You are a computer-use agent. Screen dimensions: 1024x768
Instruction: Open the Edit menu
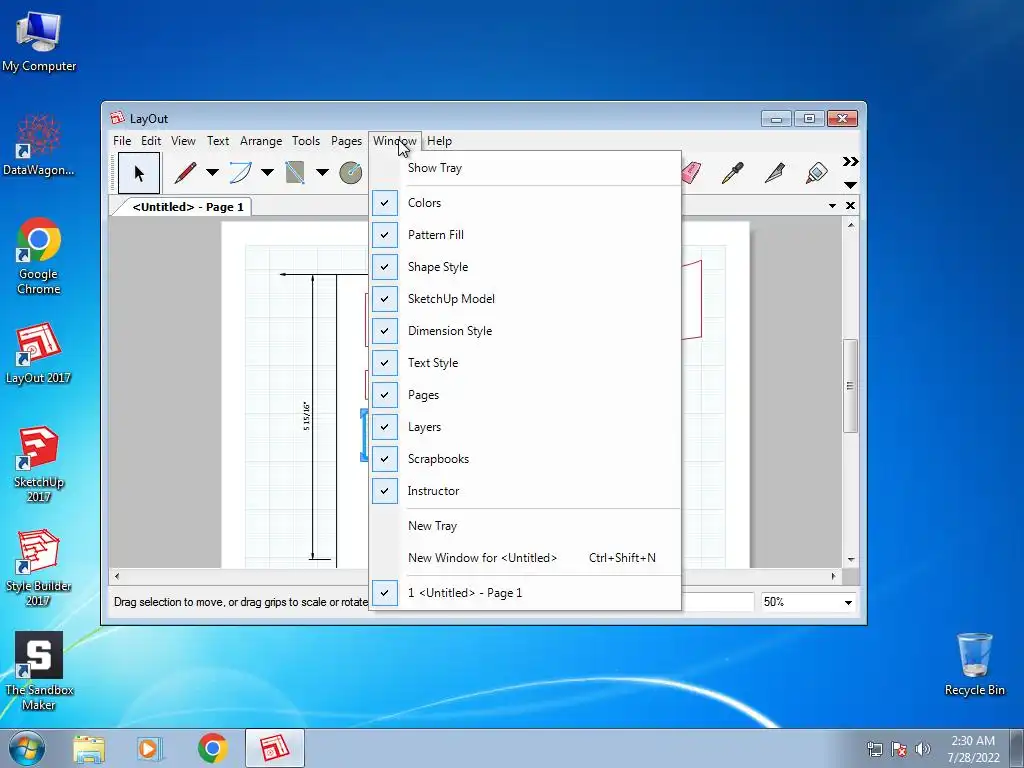click(x=151, y=141)
